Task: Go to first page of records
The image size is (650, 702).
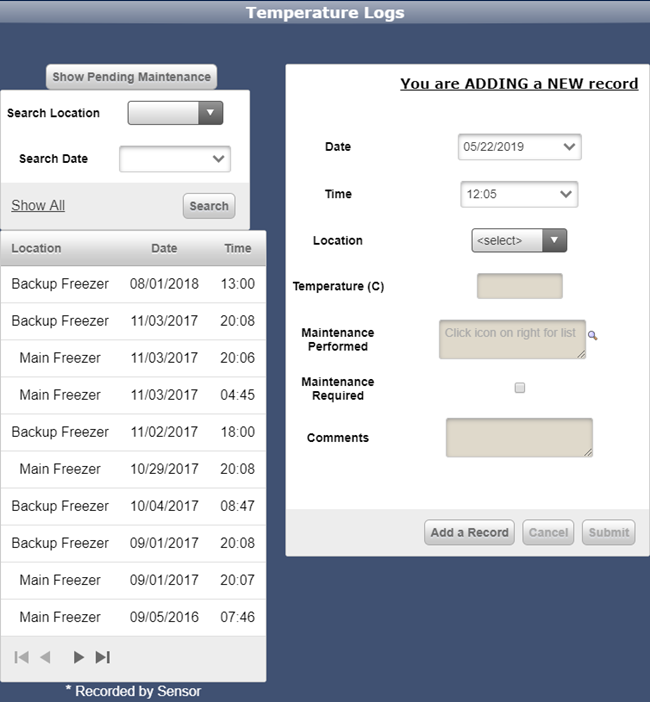Action: tap(21, 657)
